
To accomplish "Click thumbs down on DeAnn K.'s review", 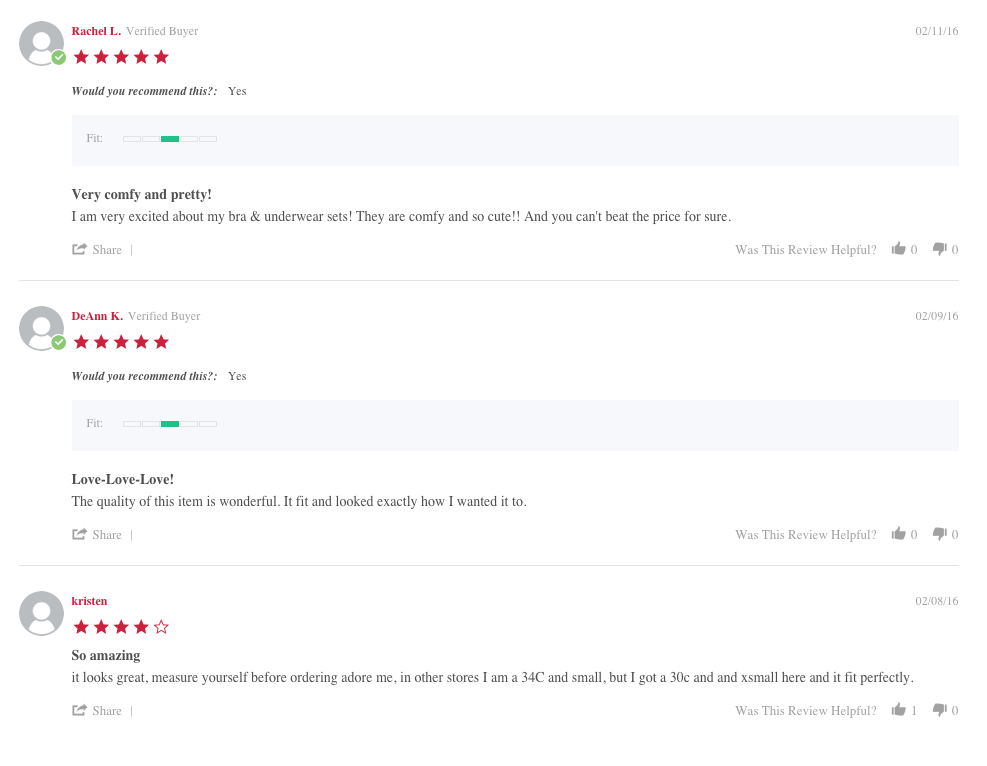I will click(939, 534).
